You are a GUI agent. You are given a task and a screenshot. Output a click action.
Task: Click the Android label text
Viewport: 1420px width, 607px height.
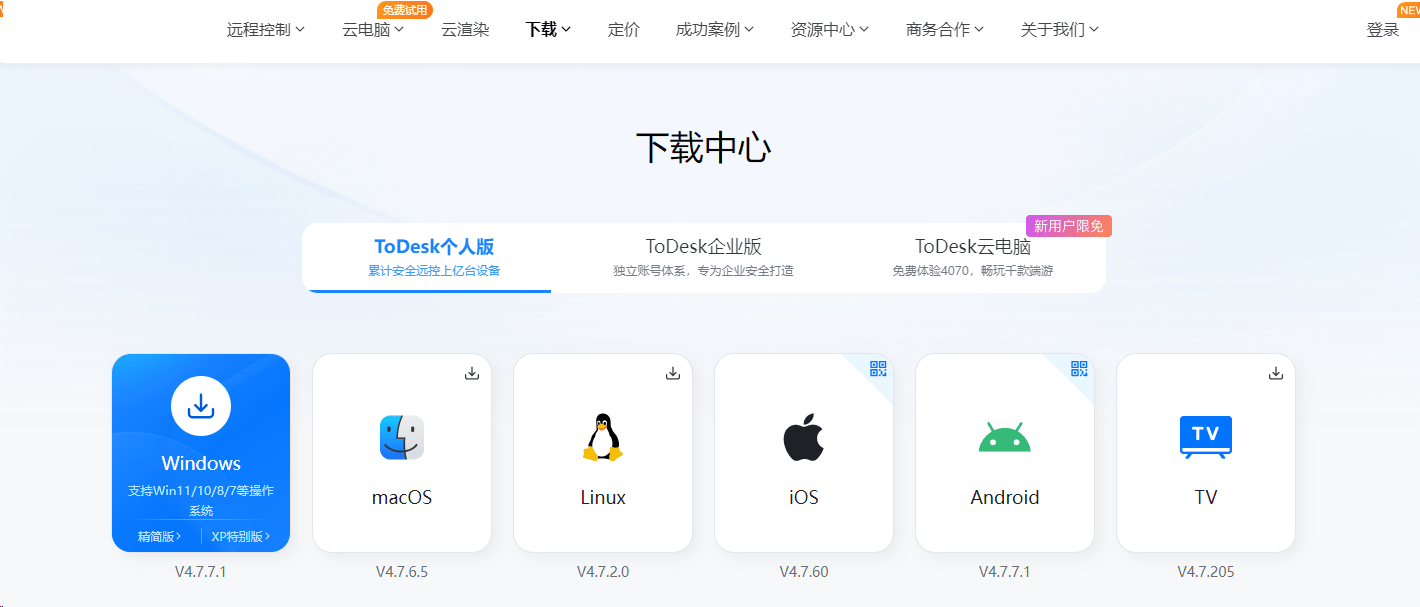coord(1005,497)
